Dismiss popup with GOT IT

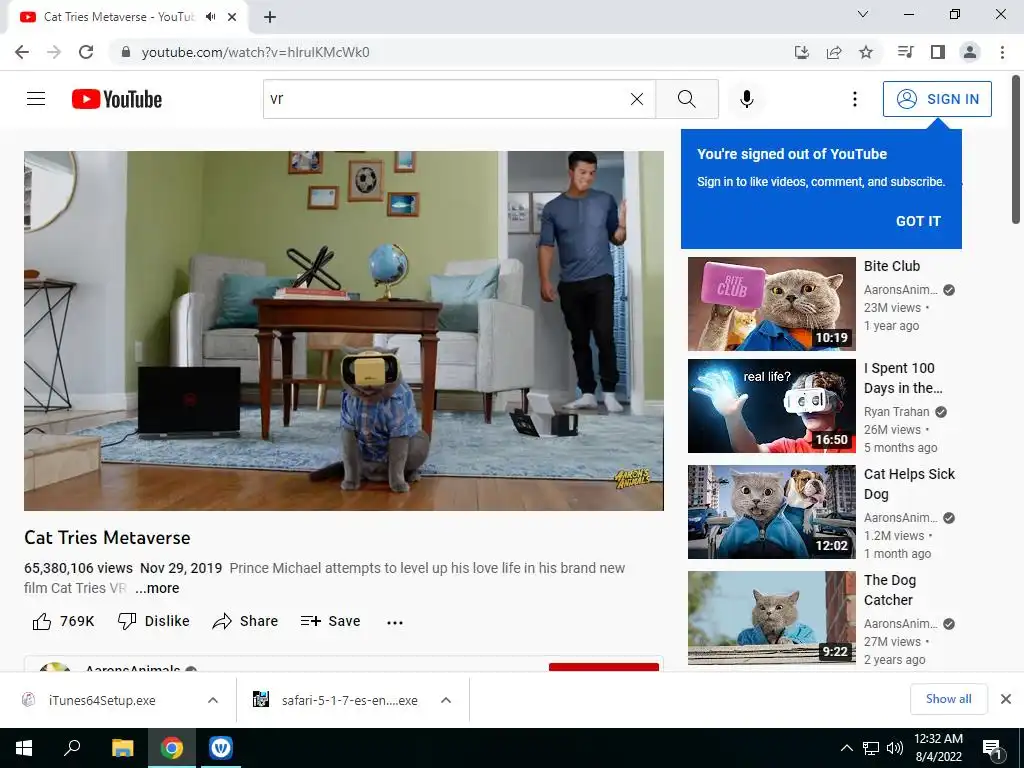[x=918, y=221]
